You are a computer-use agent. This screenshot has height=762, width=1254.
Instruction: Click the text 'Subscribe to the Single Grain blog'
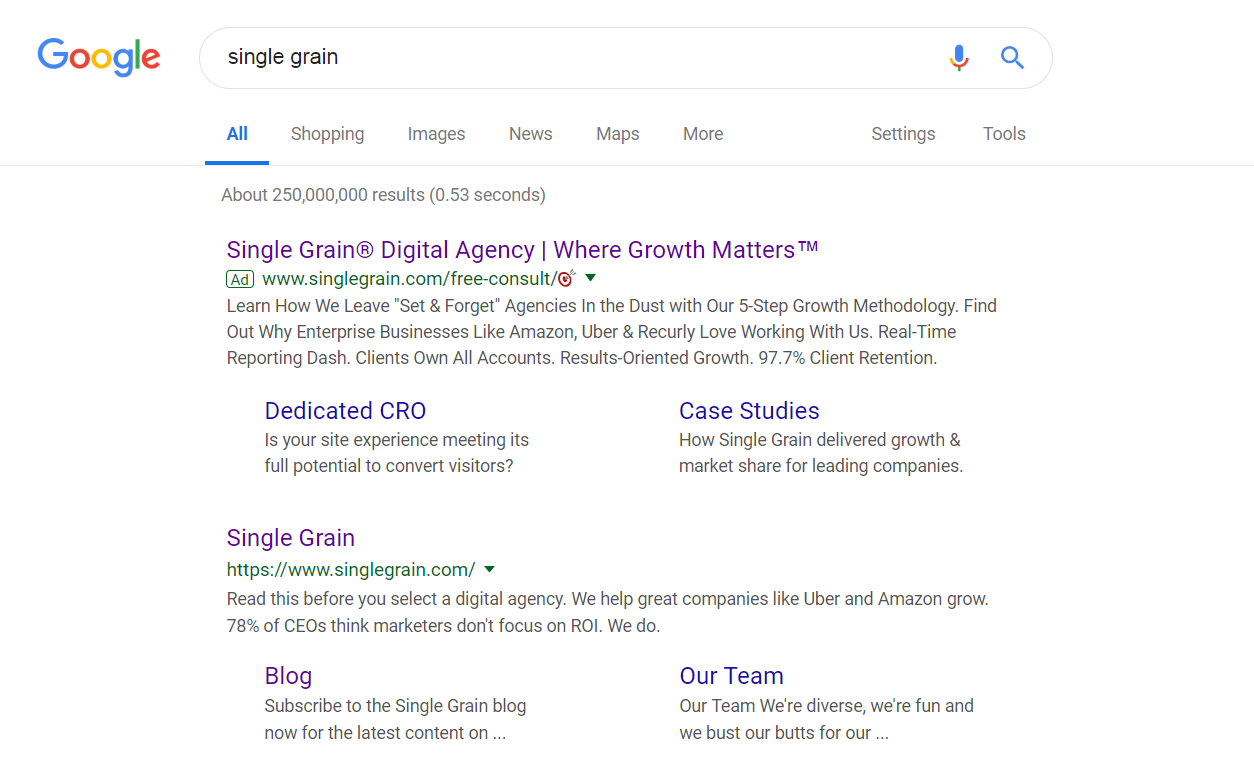coord(395,706)
